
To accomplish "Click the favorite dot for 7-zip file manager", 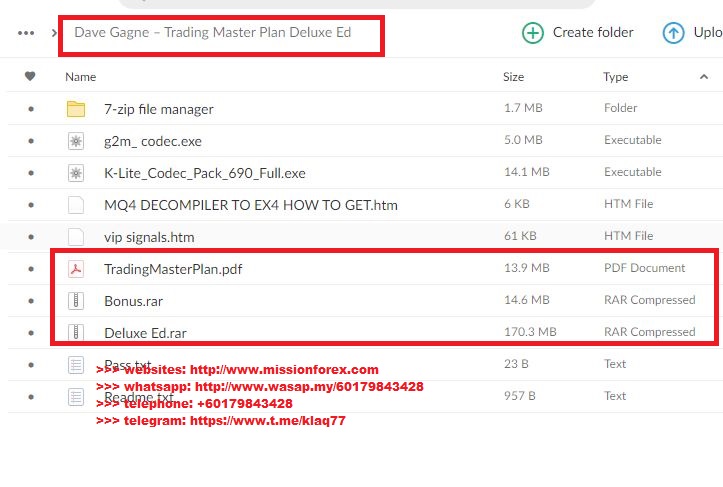I will tap(31, 109).
